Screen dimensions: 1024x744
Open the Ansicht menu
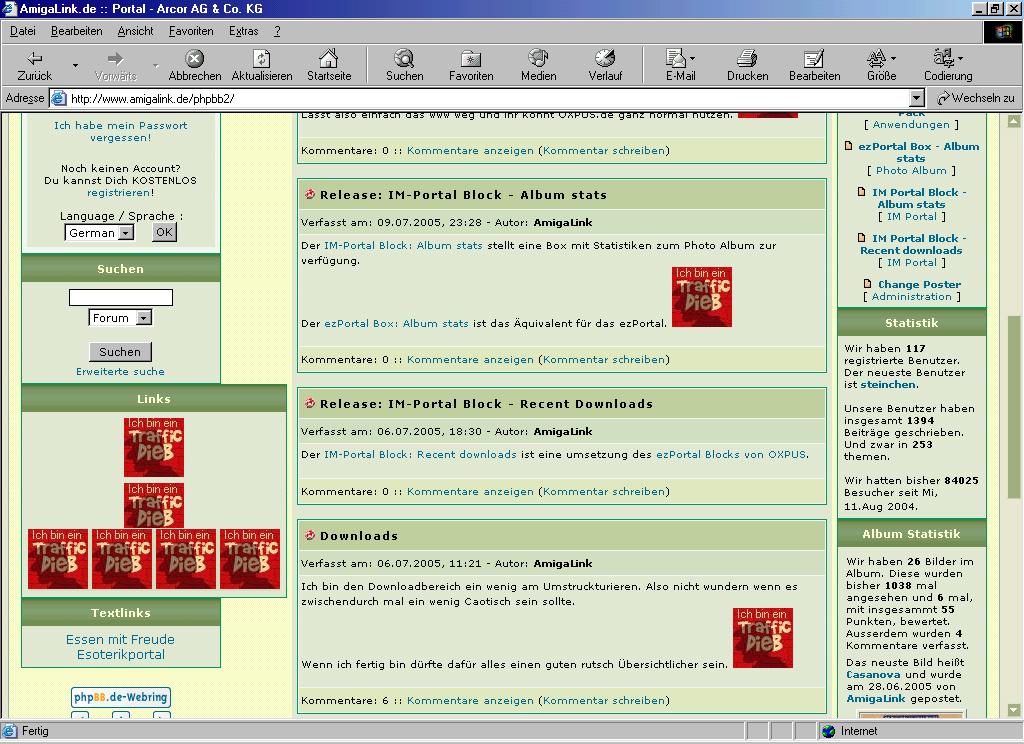pos(135,31)
